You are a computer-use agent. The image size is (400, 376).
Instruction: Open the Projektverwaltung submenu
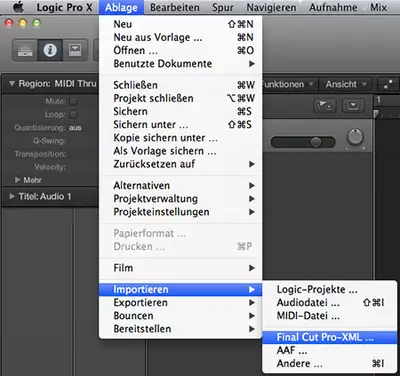pyautogui.click(x=181, y=199)
